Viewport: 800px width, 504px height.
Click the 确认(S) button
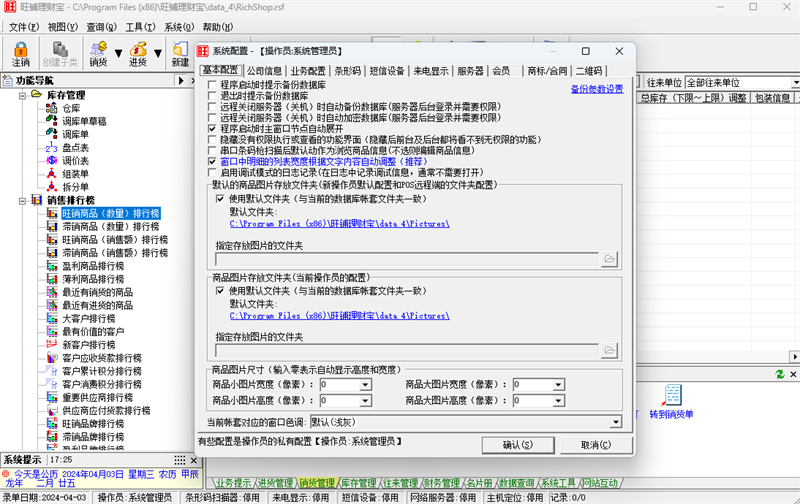(x=518, y=445)
